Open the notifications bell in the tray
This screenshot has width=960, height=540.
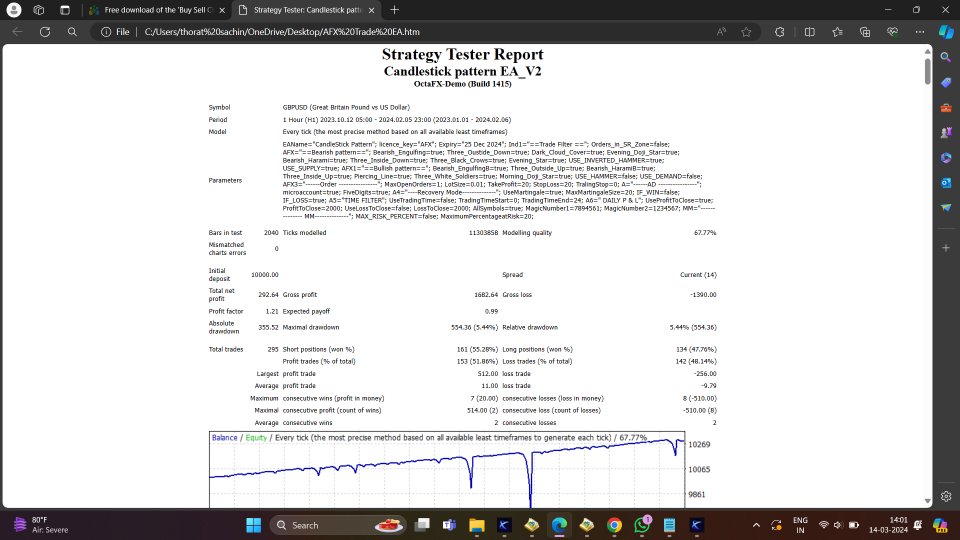(x=918, y=525)
